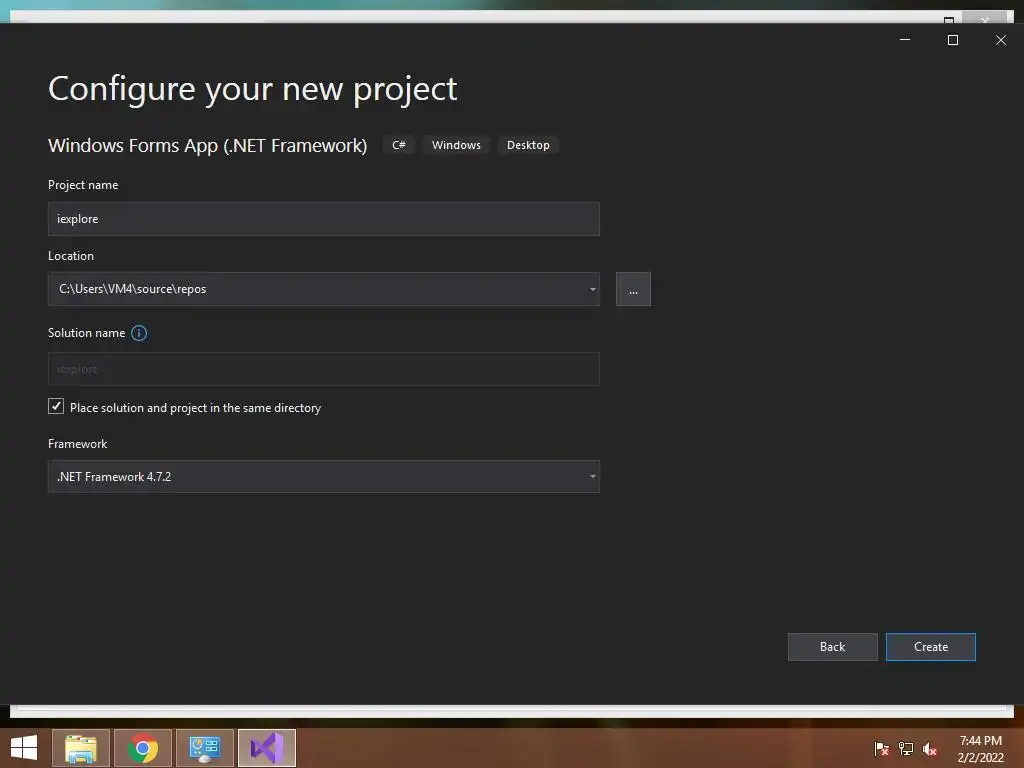Click the disabled Solution name field
The image size is (1024, 768).
coord(324,369)
